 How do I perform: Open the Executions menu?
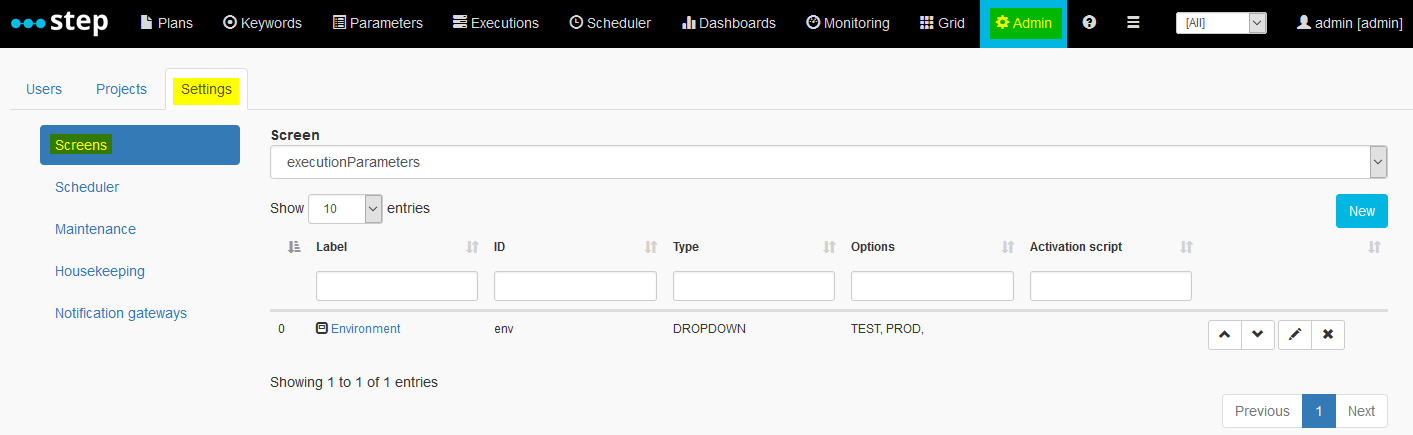495,23
